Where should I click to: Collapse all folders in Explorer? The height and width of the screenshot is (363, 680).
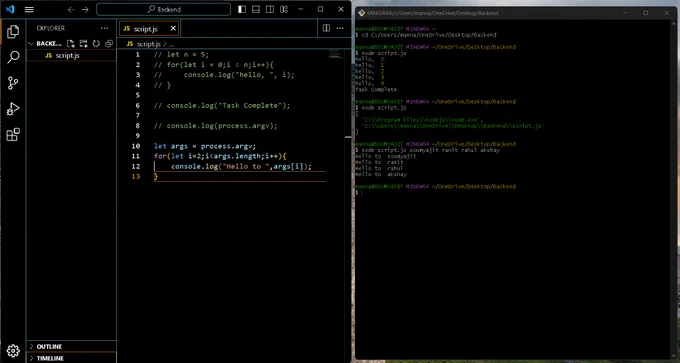(109, 43)
